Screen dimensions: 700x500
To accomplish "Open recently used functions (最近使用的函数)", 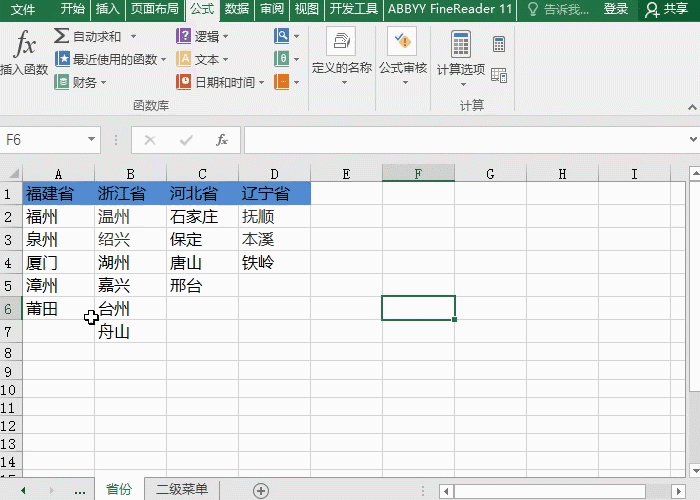I will [106, 59].
